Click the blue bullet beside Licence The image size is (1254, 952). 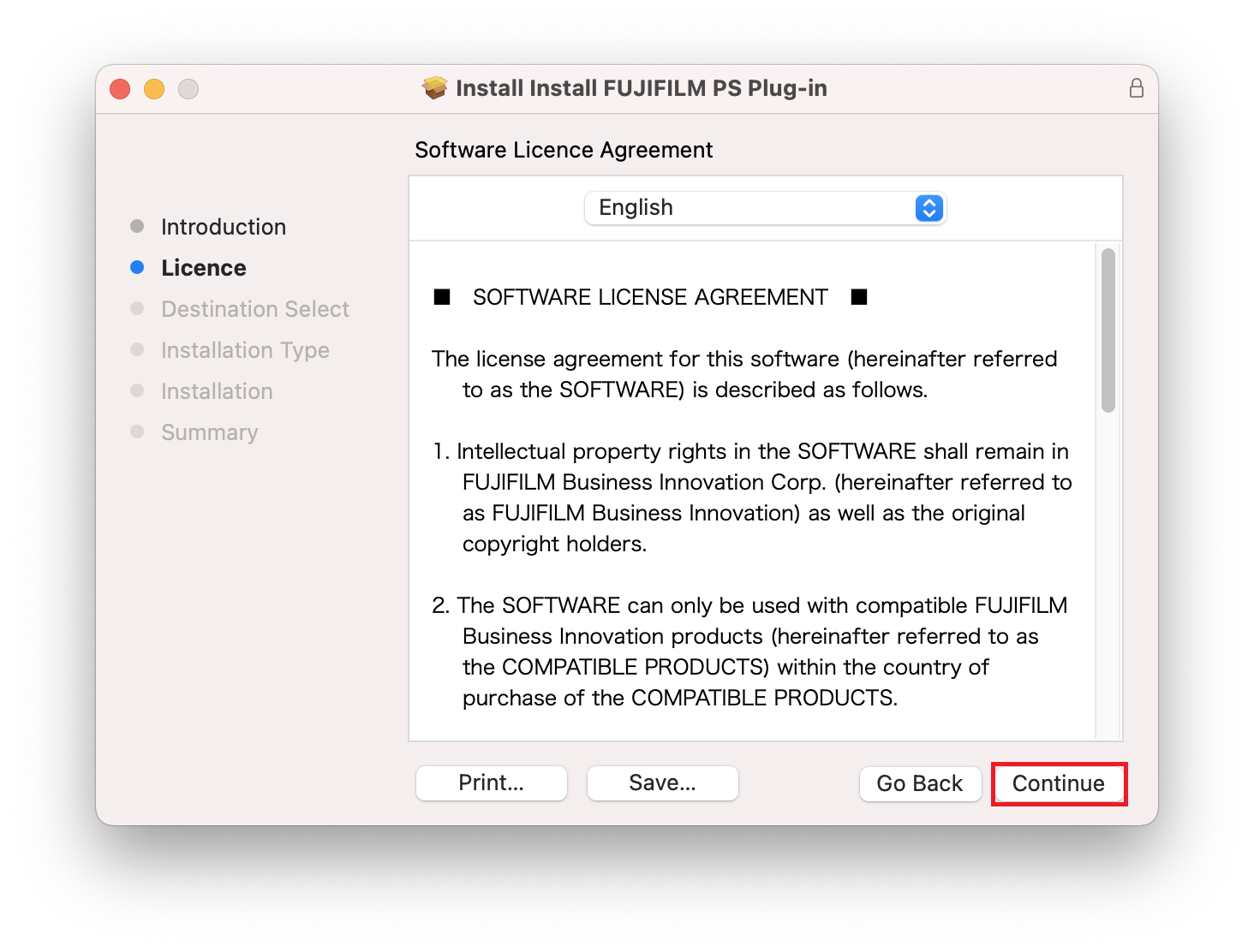coord(137,267)
